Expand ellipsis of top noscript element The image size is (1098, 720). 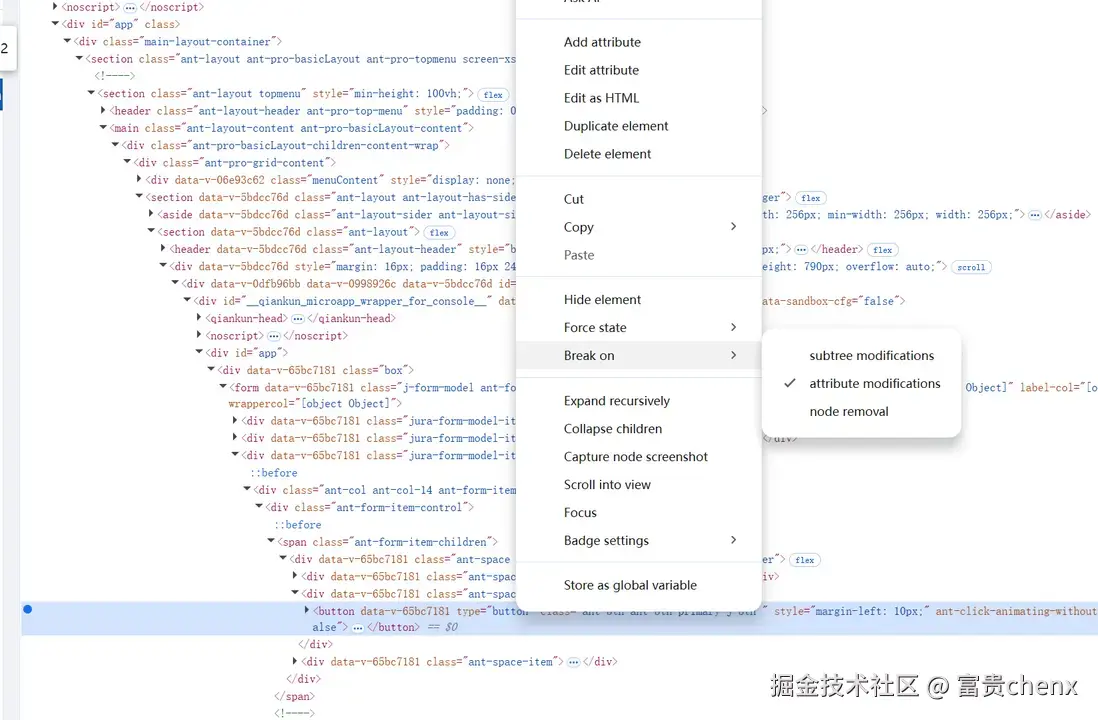130,8
